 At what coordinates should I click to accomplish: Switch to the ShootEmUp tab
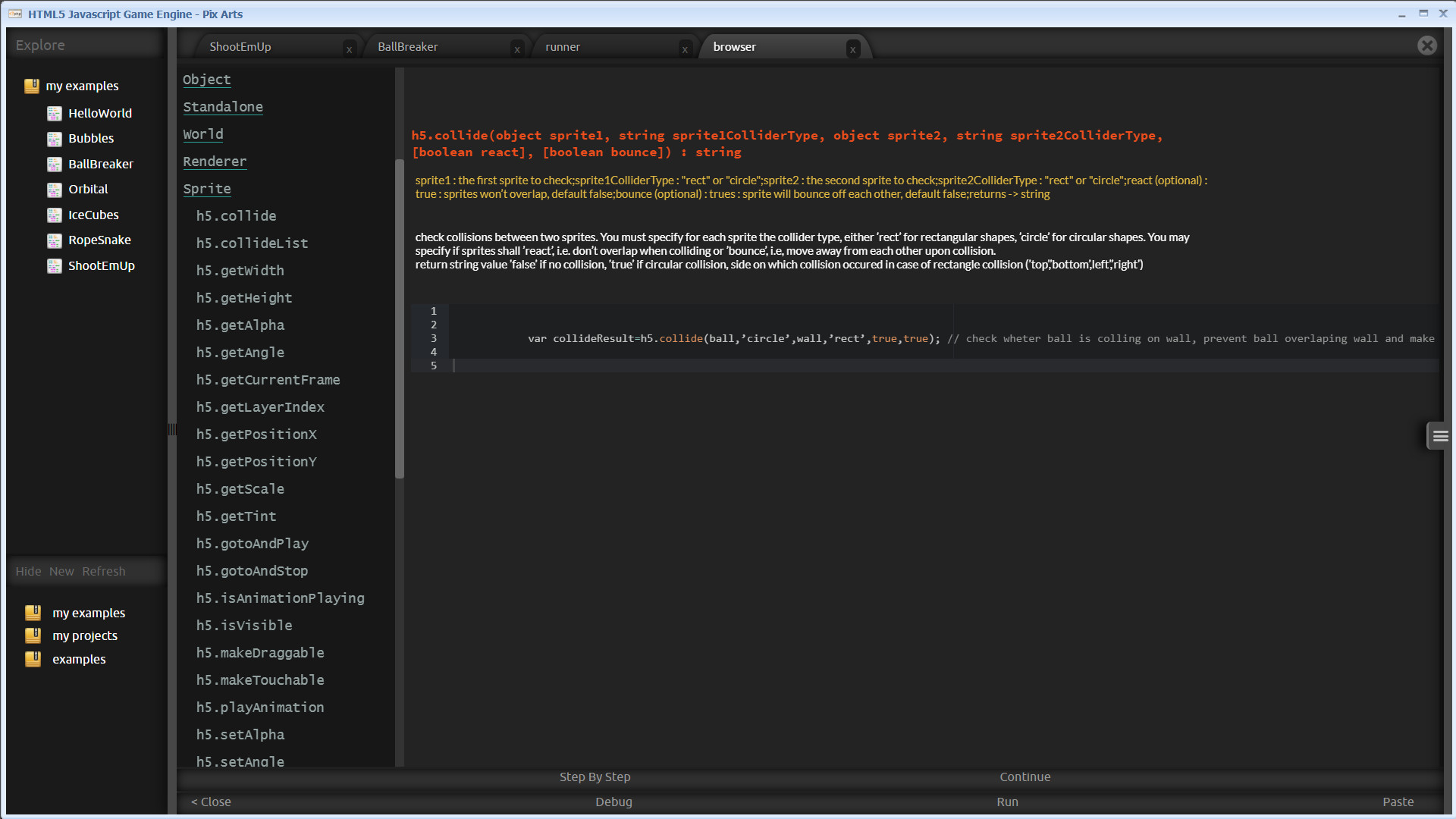tap(240, 46)
